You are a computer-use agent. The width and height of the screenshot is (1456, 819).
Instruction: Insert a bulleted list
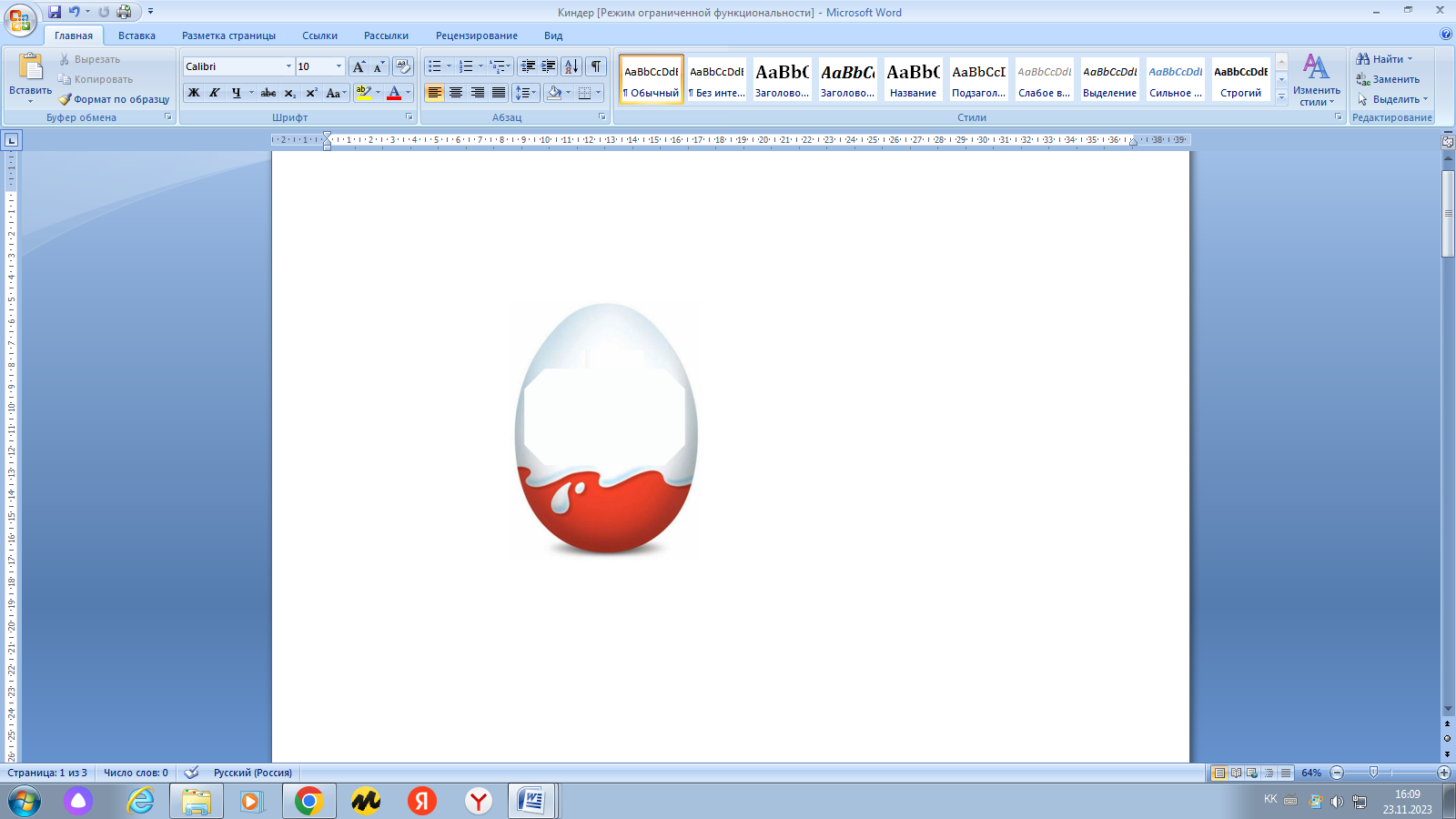(435, 66)
